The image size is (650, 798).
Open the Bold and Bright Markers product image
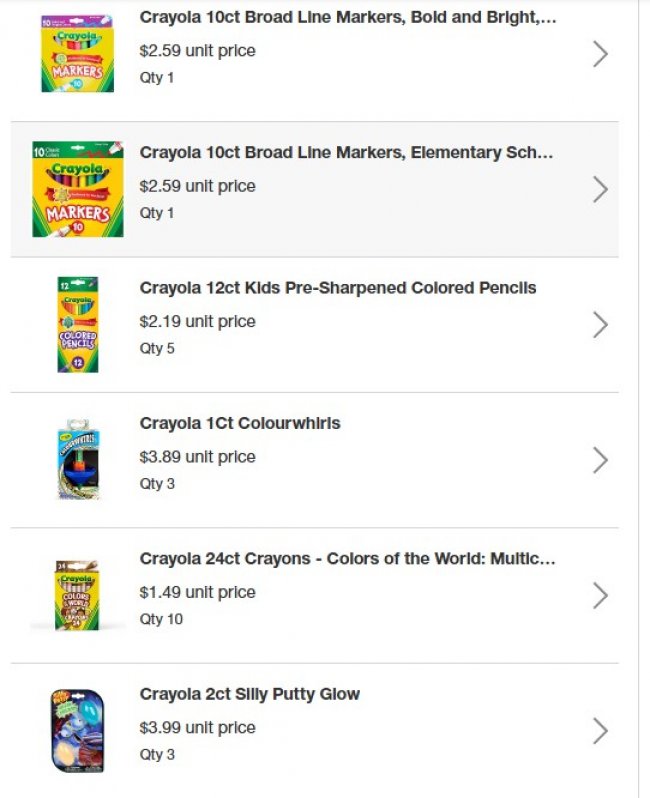click(77, 54)
